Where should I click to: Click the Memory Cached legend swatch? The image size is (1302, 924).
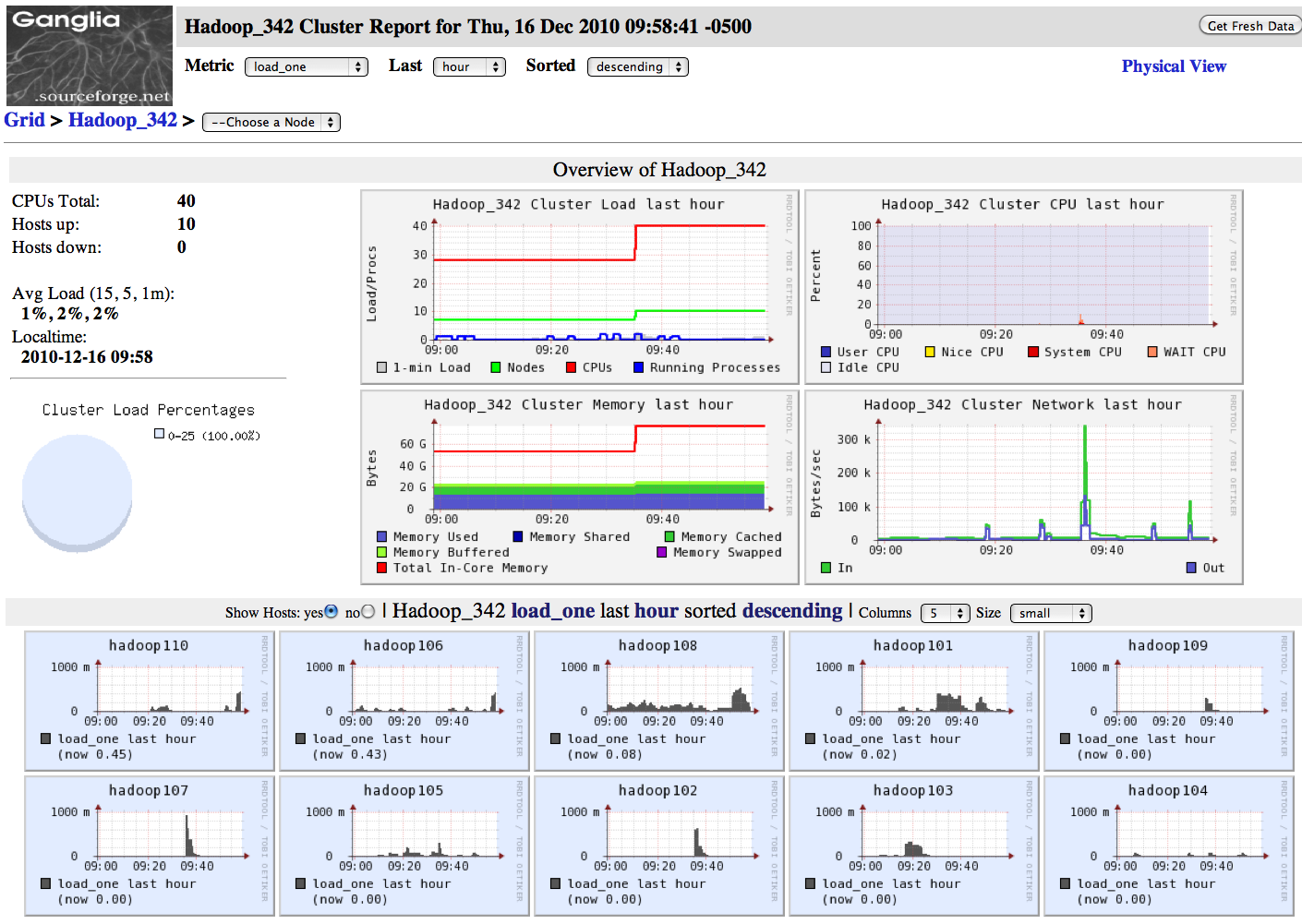[670, 536]
